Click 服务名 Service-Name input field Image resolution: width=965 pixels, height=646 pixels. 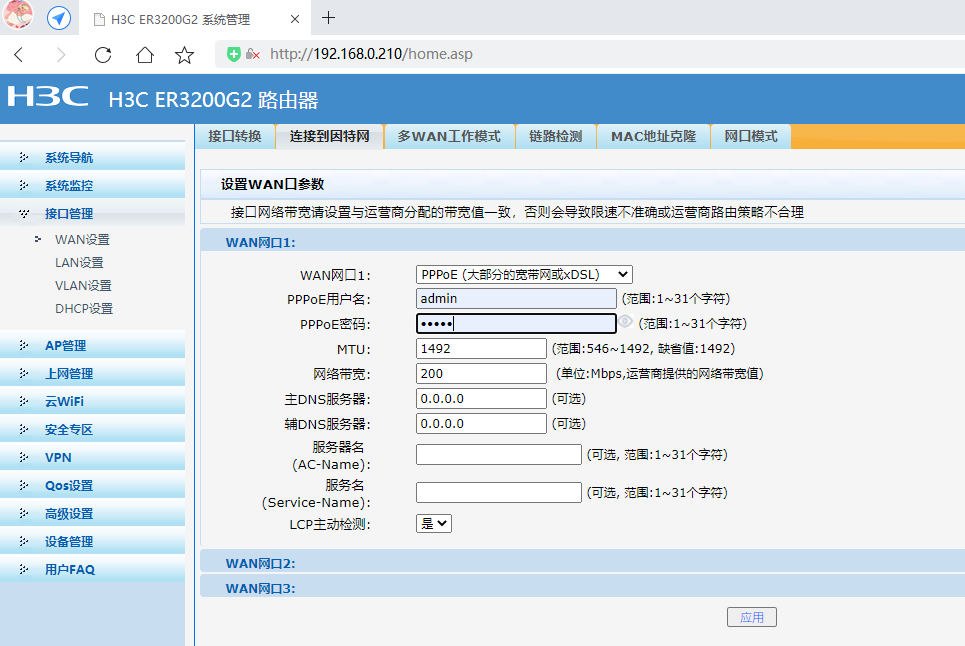tap(499, 492)
